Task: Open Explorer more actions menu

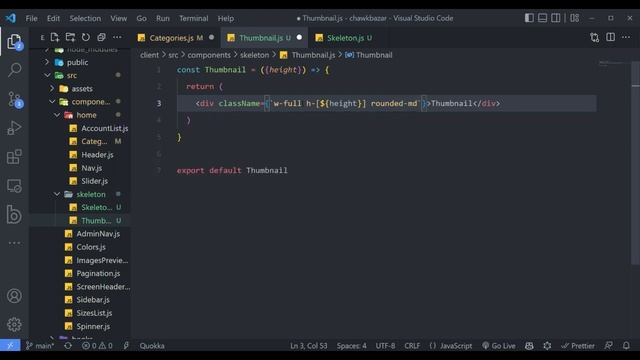Action: click(117, 38)
